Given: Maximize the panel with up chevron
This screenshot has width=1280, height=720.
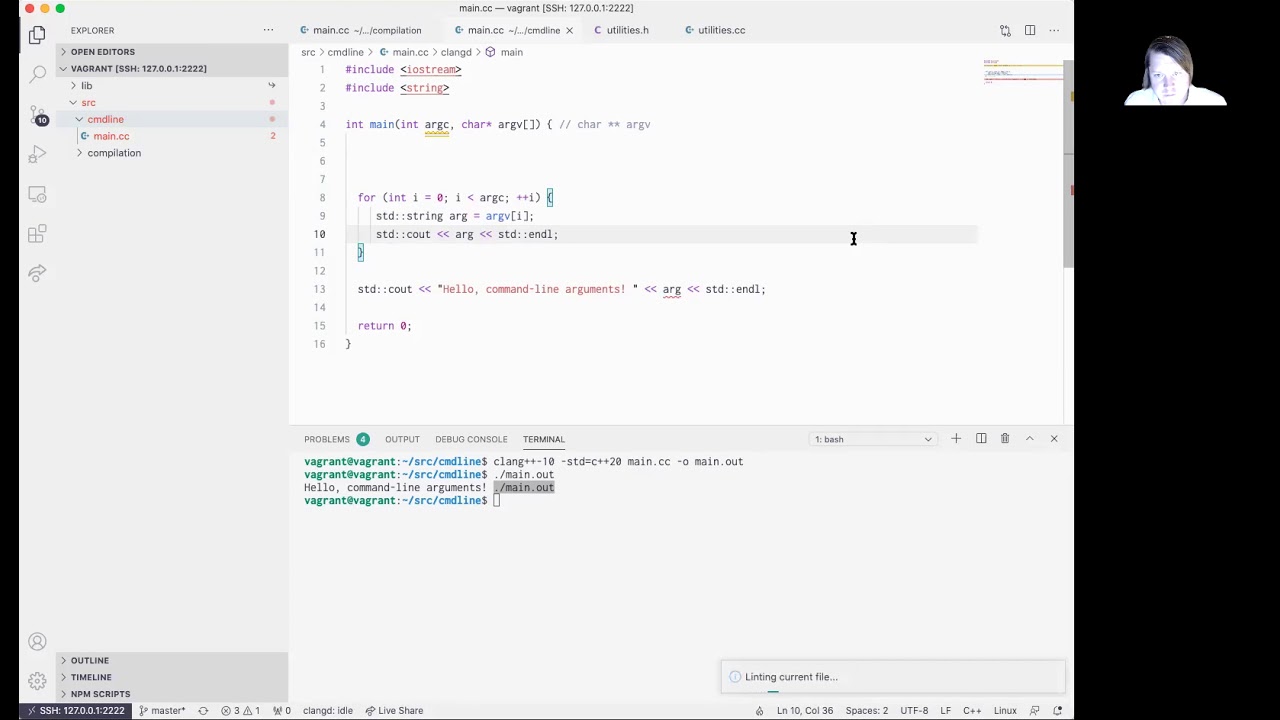Looking at the screenshot, I should click(1029, 439).
